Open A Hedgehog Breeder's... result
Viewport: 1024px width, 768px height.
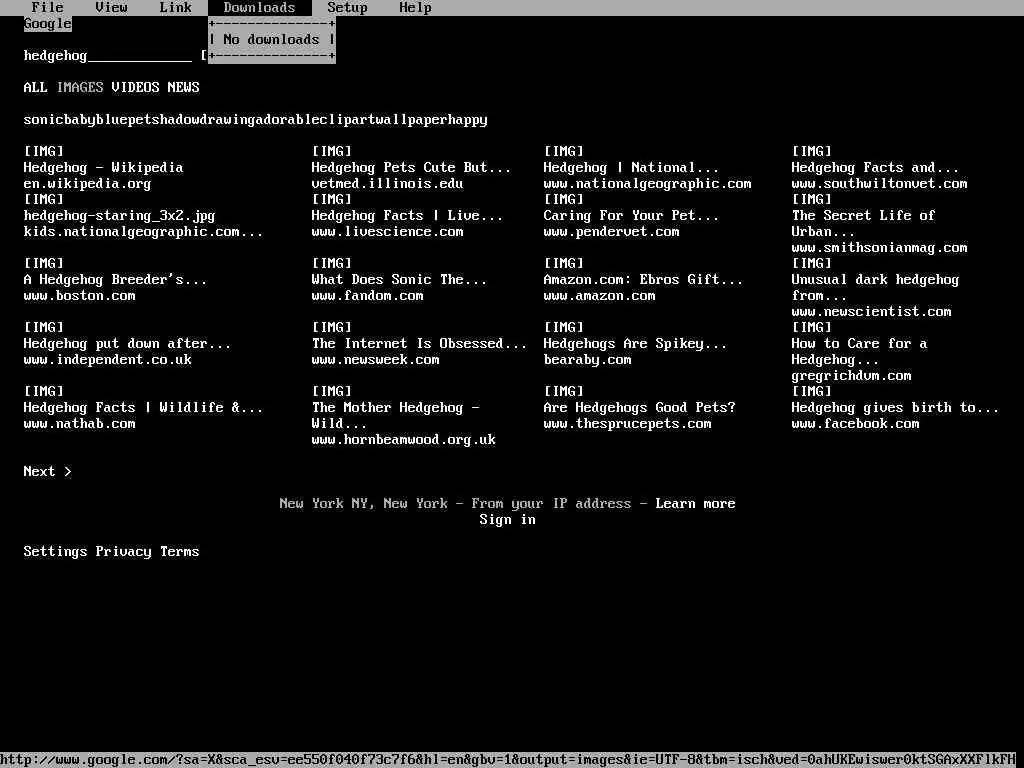115,280
